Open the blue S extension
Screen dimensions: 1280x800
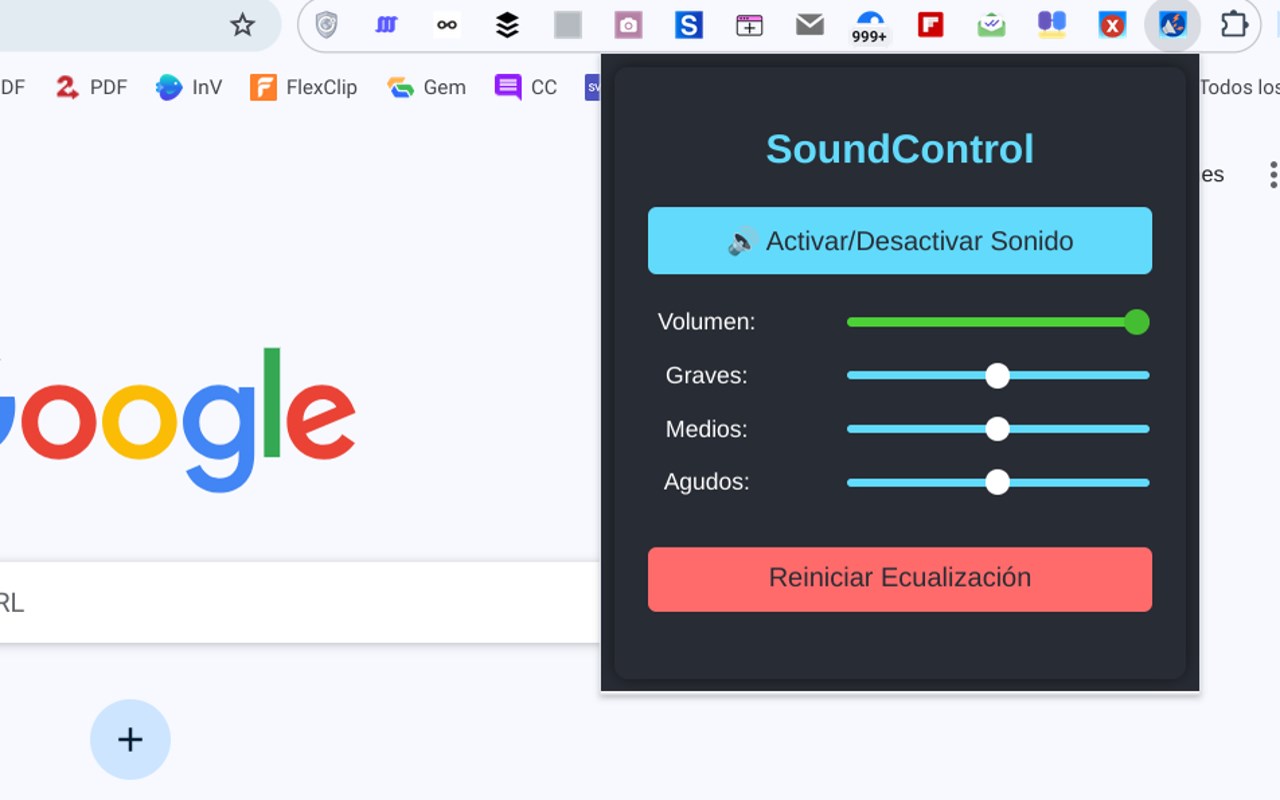(689, 25)
